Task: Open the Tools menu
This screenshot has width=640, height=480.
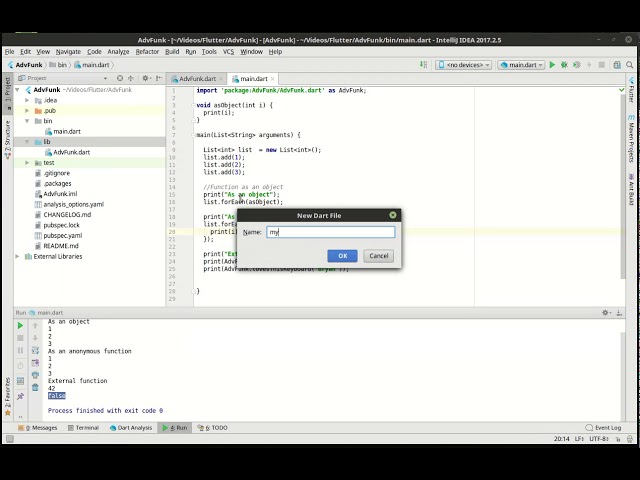Action: 209,52
